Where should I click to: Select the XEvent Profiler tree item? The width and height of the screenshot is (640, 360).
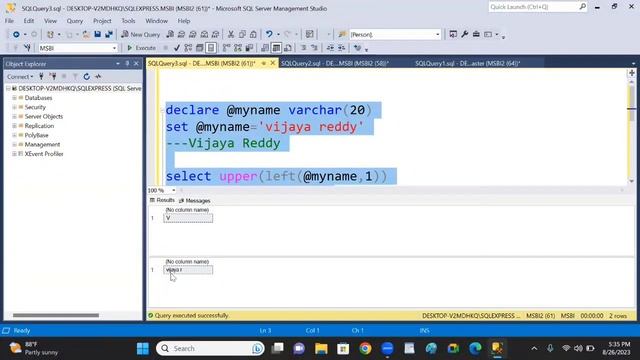[x=44, y=154]
